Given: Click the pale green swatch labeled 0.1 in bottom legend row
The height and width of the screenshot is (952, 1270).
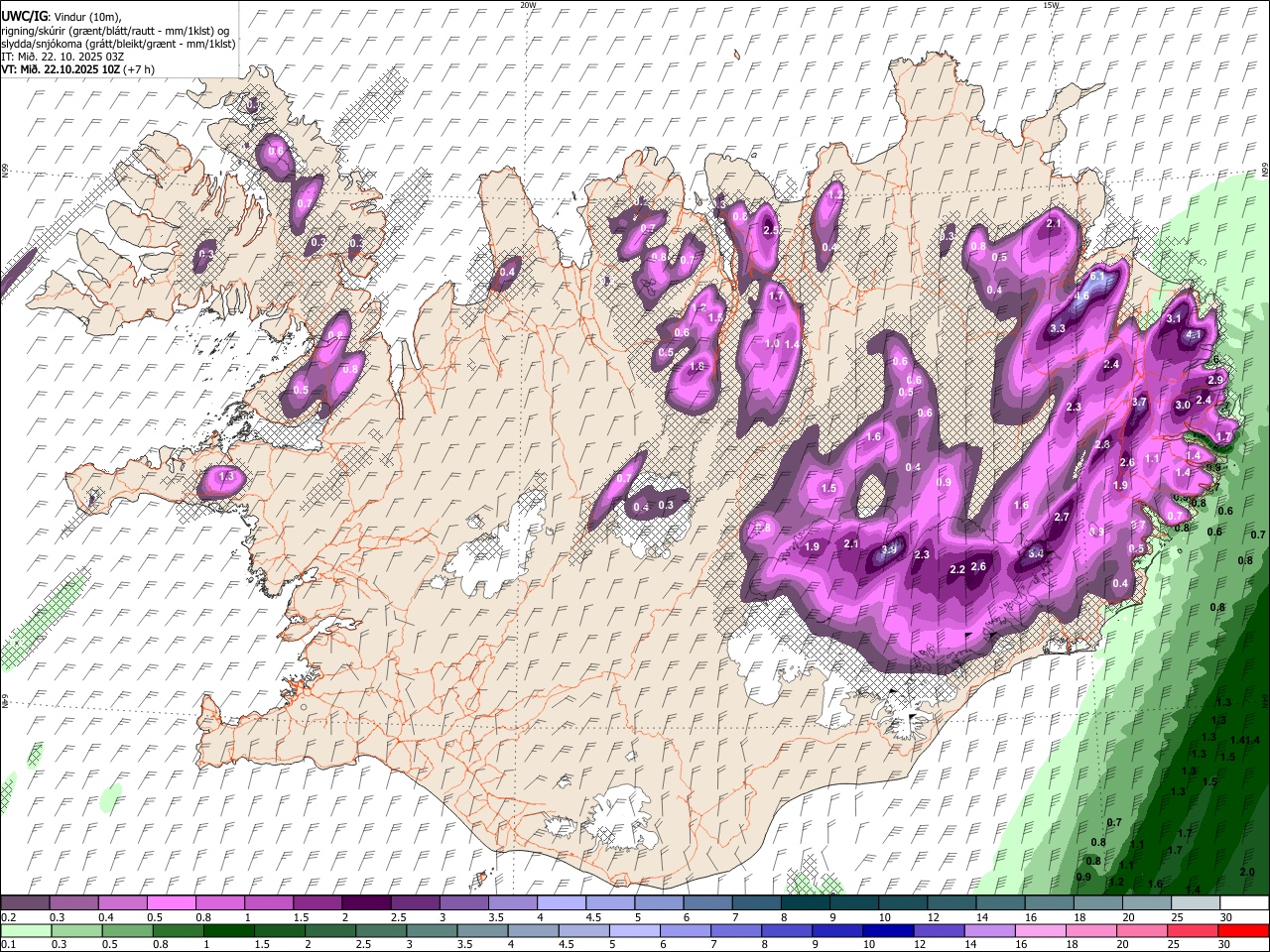Looking at the screenshot, I should 25,930.
